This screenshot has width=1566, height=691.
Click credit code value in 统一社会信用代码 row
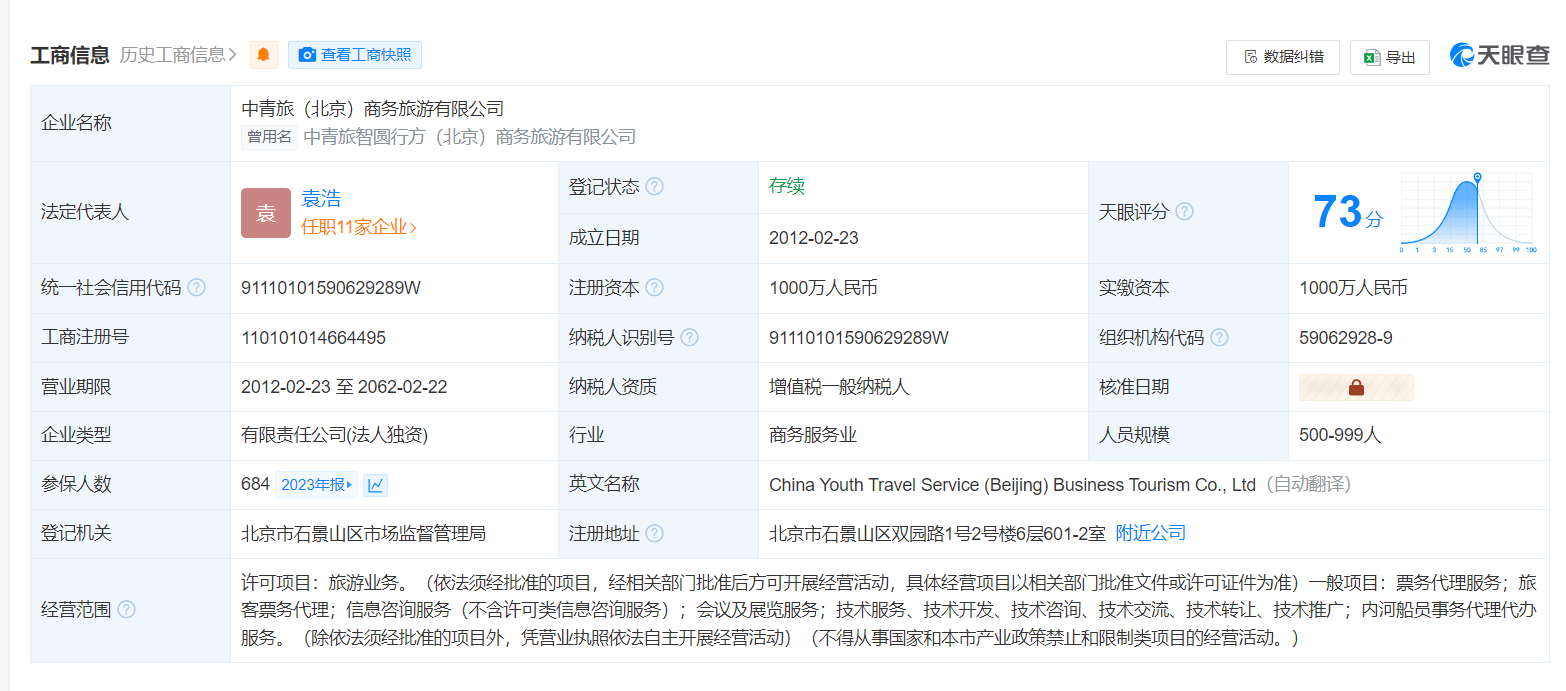point(331,288)
